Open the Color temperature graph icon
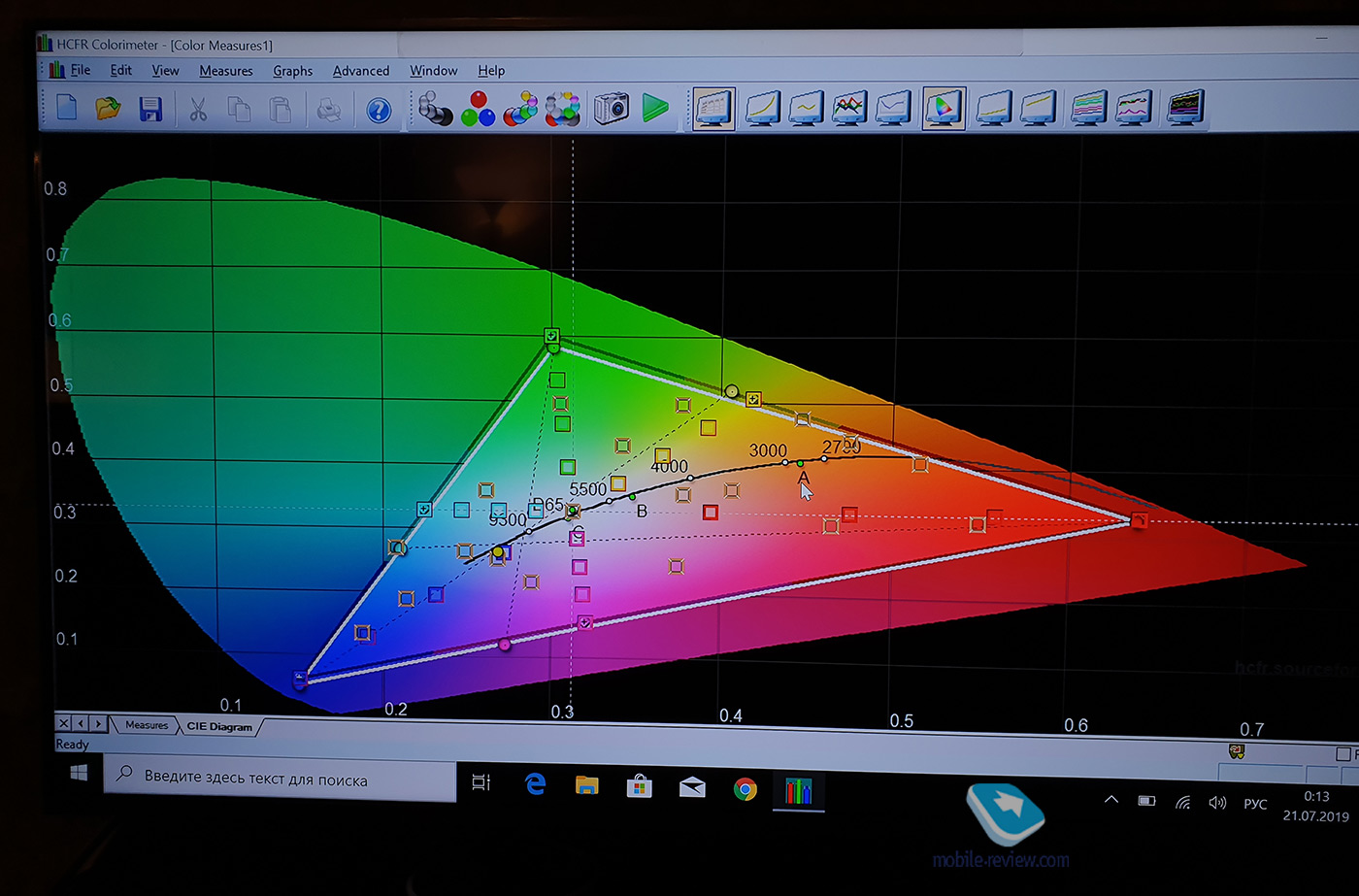1359x896 pixels. point(893,108)
